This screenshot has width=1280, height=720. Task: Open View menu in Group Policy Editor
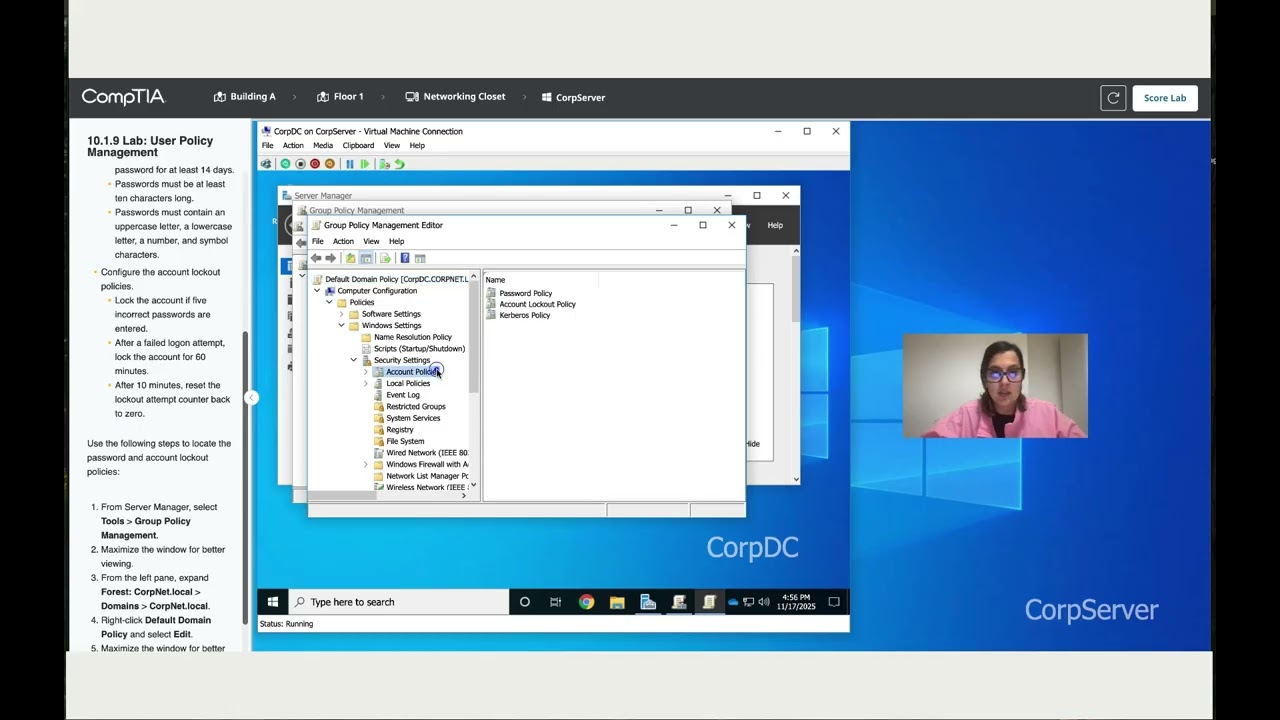point(371,241)
